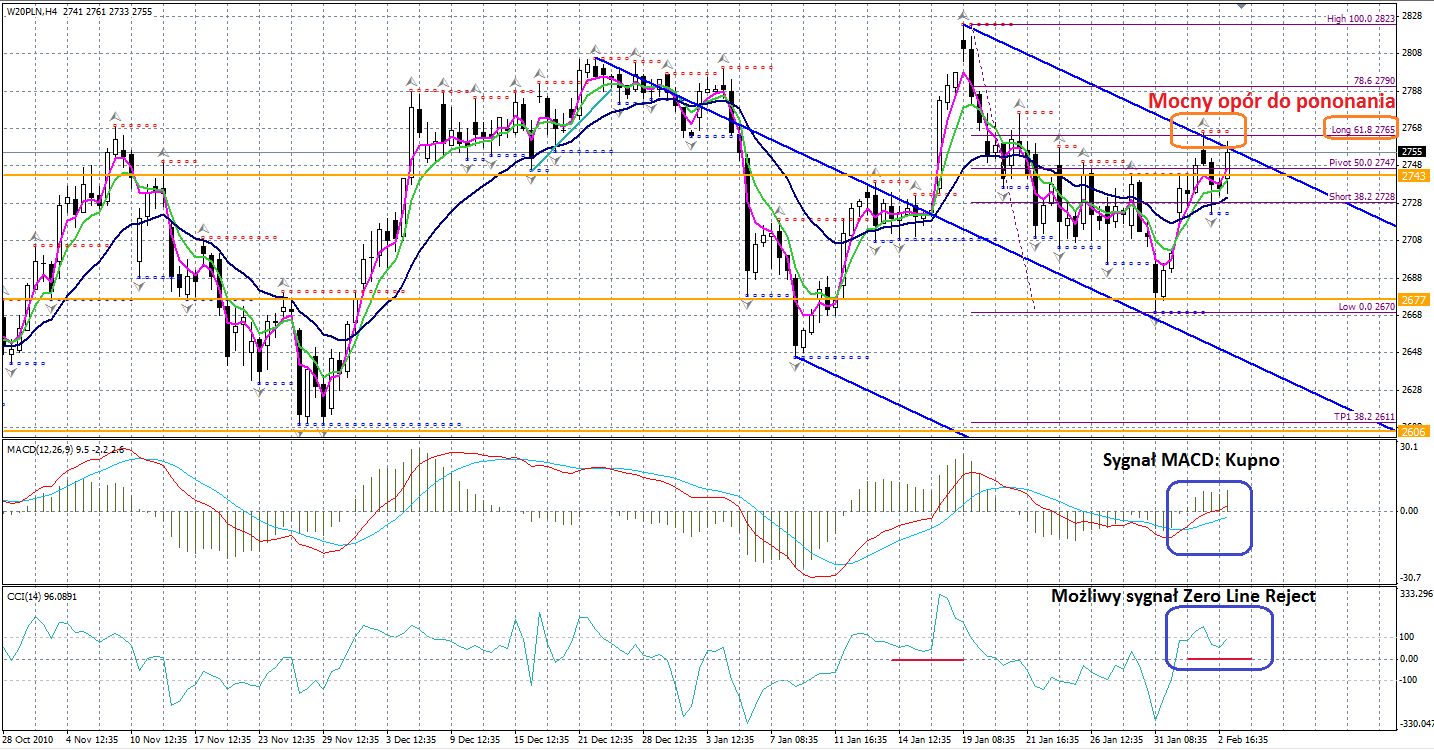Click the 2648 value on price axis

tap(1412, 352)
